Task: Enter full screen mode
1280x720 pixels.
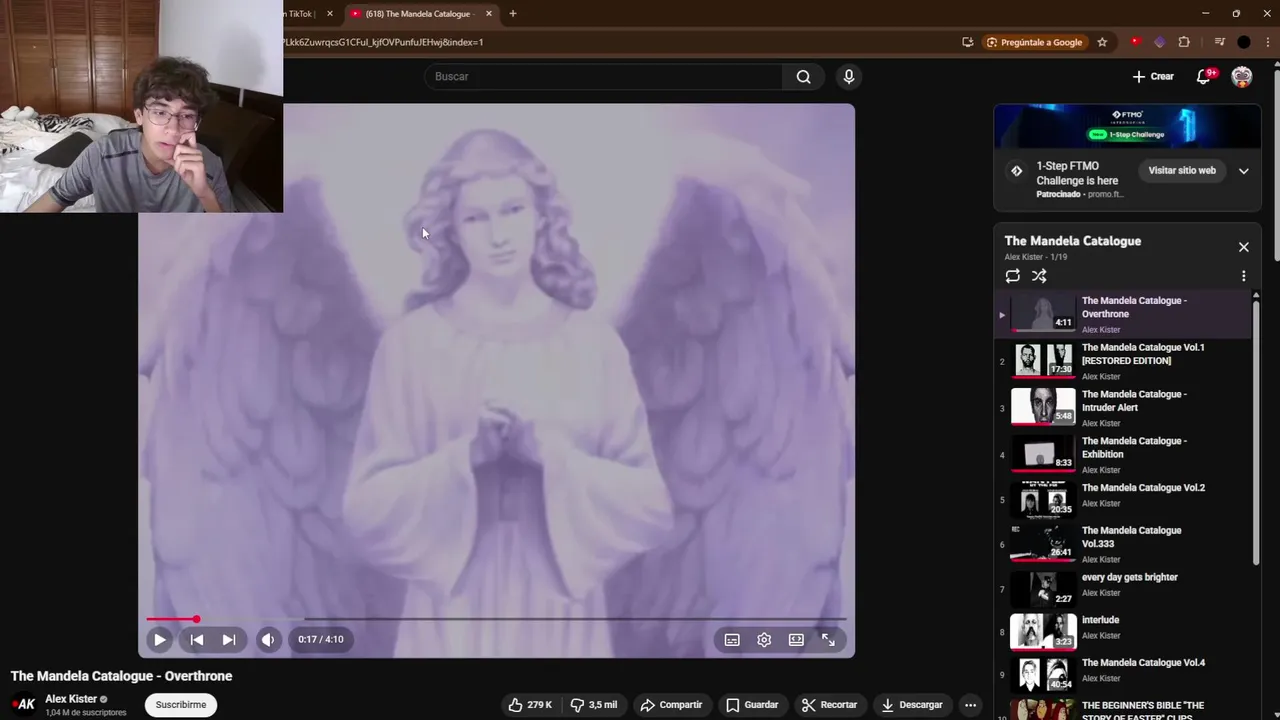Action: point(828,640)
